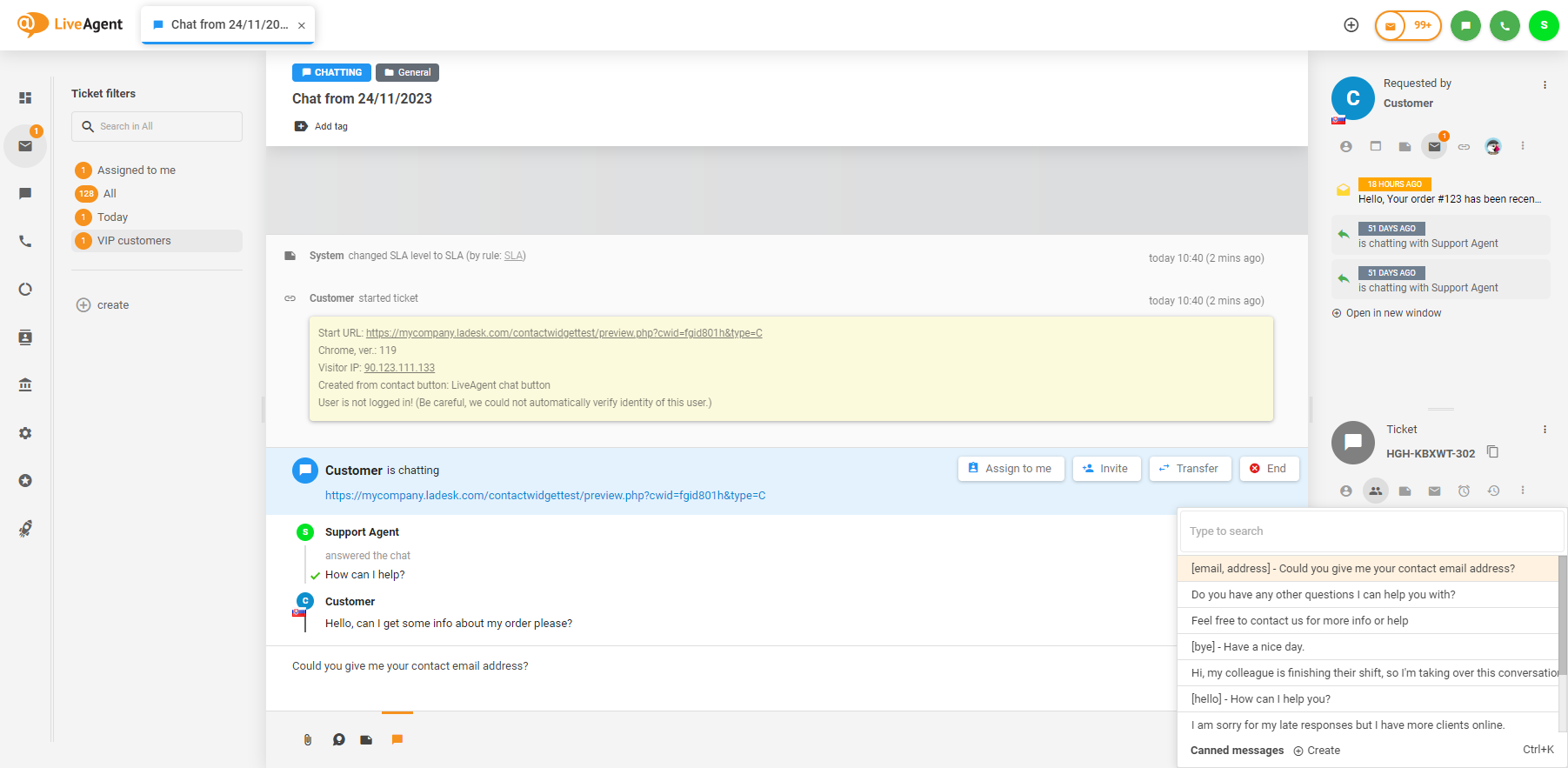Screen dimensions: 1568x768
Task: Open the Ticket panel three-dot menu
Action: 1545,430
